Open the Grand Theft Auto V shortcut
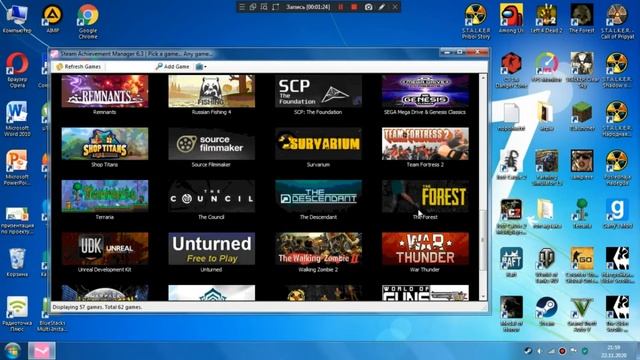640x360 pixels. (582, 314)
